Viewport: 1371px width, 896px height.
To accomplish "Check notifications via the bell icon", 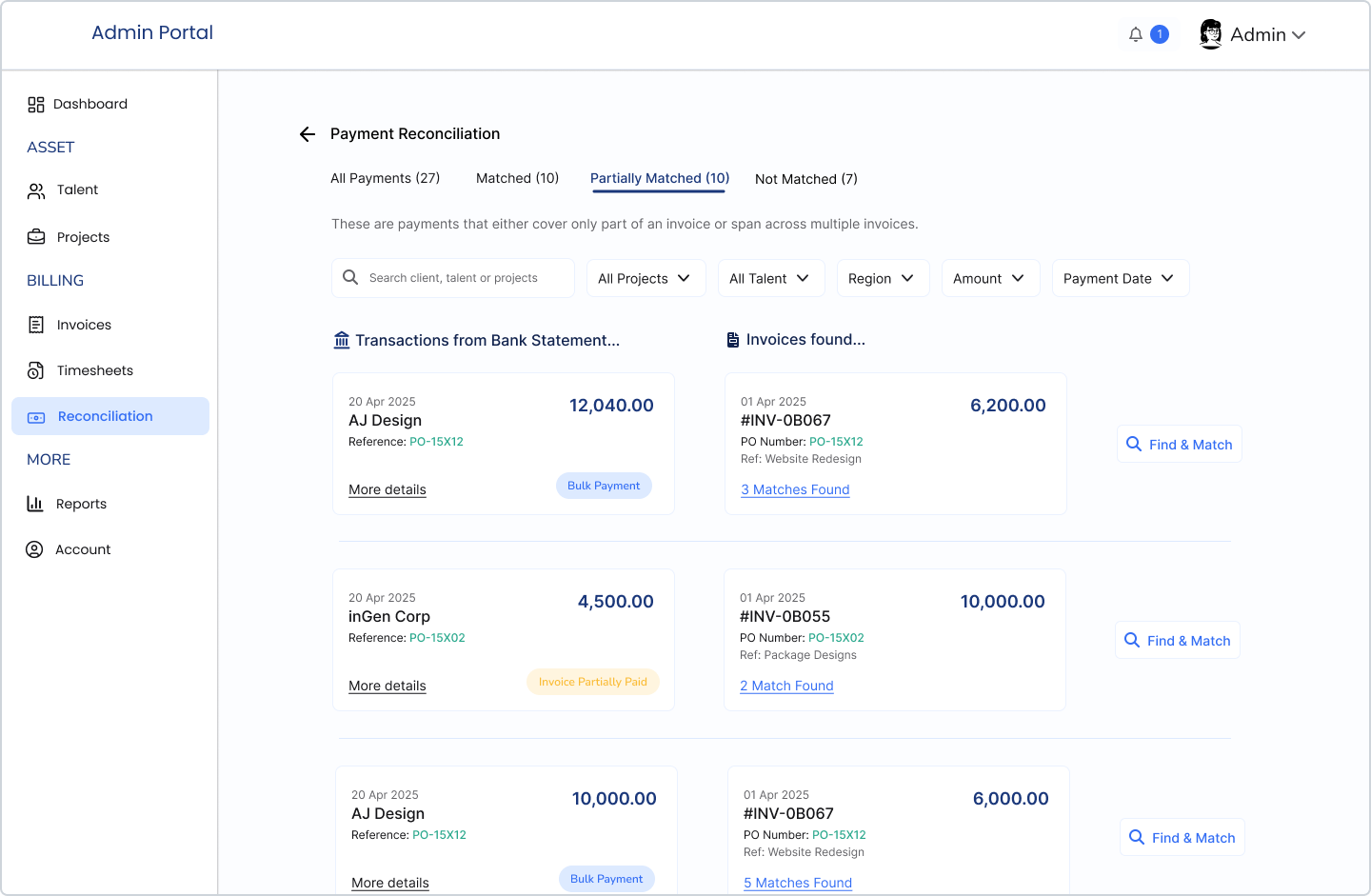I will (x=1135, y=33).
